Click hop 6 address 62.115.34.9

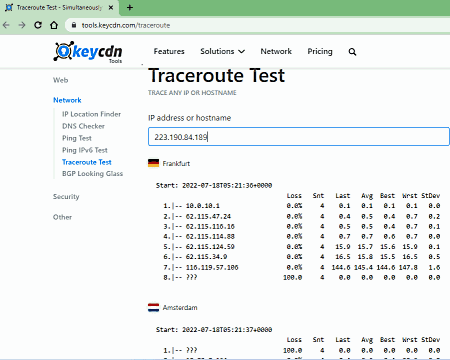tap(206, 257)
